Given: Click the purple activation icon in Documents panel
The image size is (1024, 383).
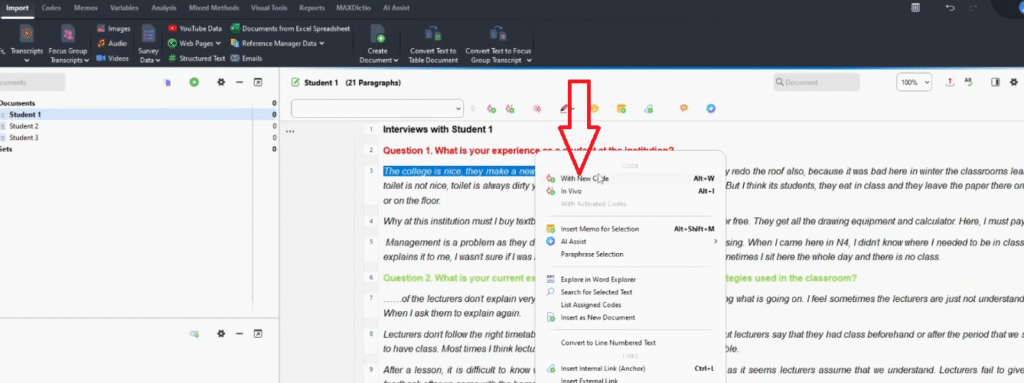Looking at the screenshot, I should pos(168,82).
